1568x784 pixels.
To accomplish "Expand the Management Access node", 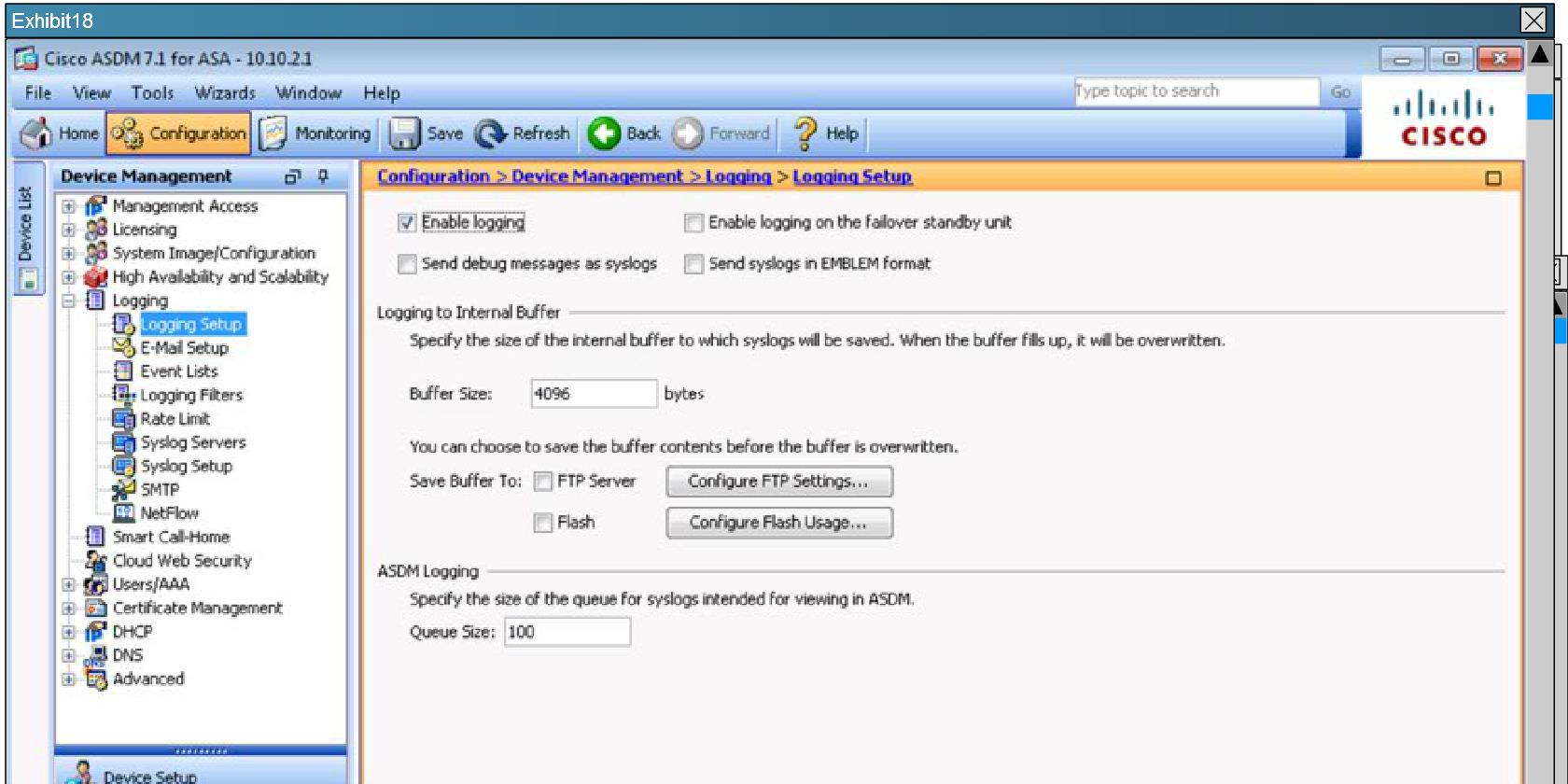I will point(68,205).
